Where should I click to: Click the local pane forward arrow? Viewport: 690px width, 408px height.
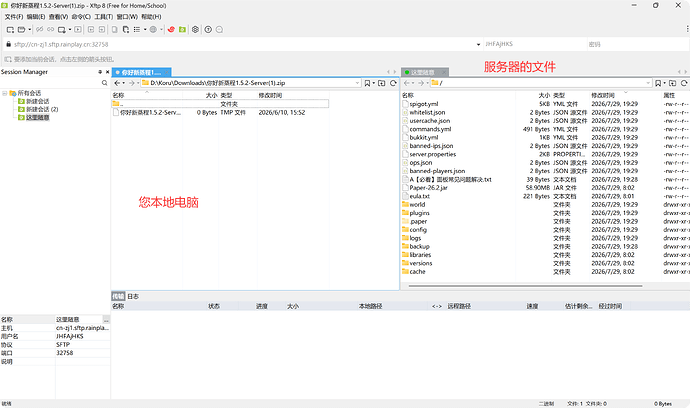click(x=131, y=83)
